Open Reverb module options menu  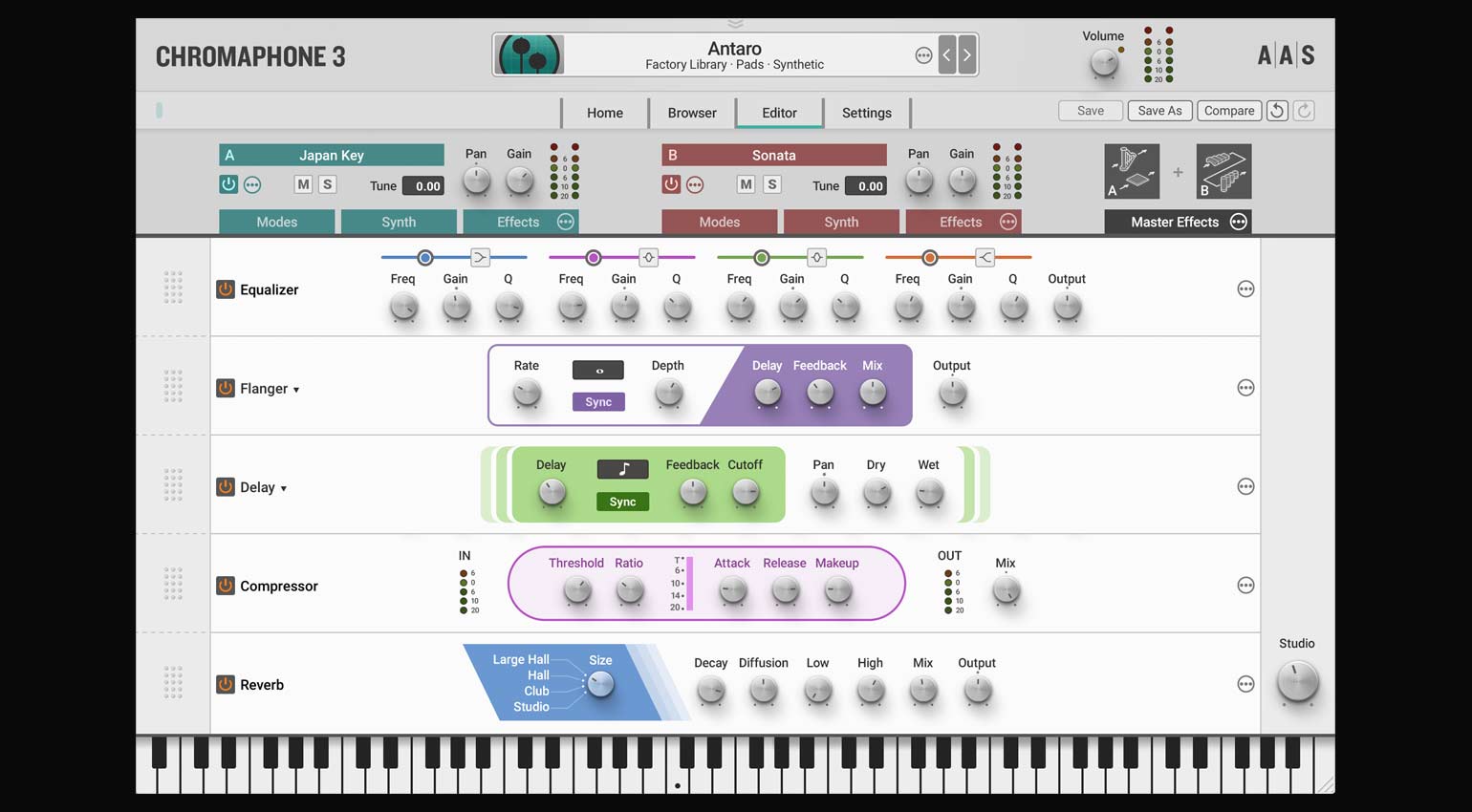1245,684
